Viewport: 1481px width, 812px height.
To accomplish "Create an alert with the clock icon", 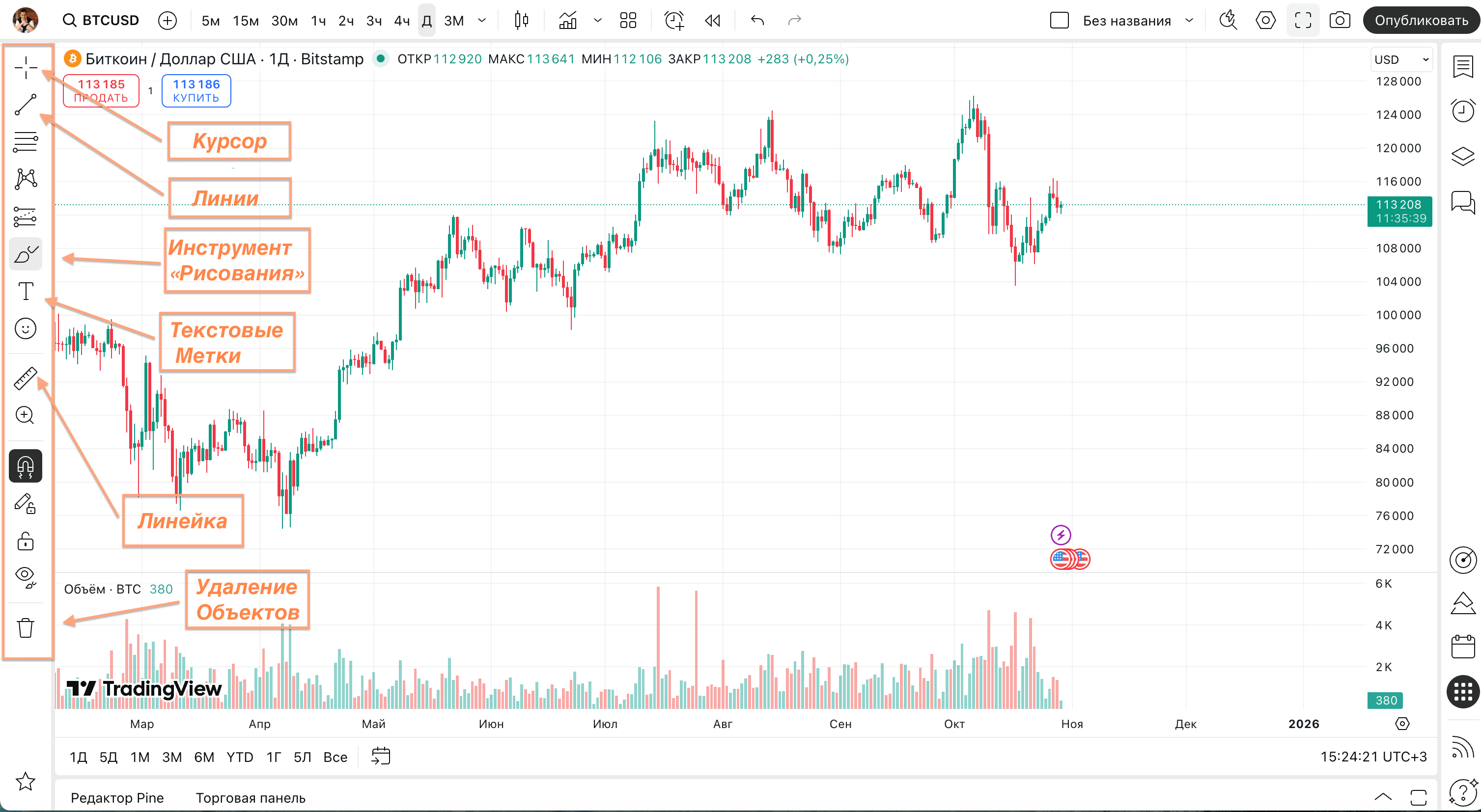I will [x=674, y=20].
